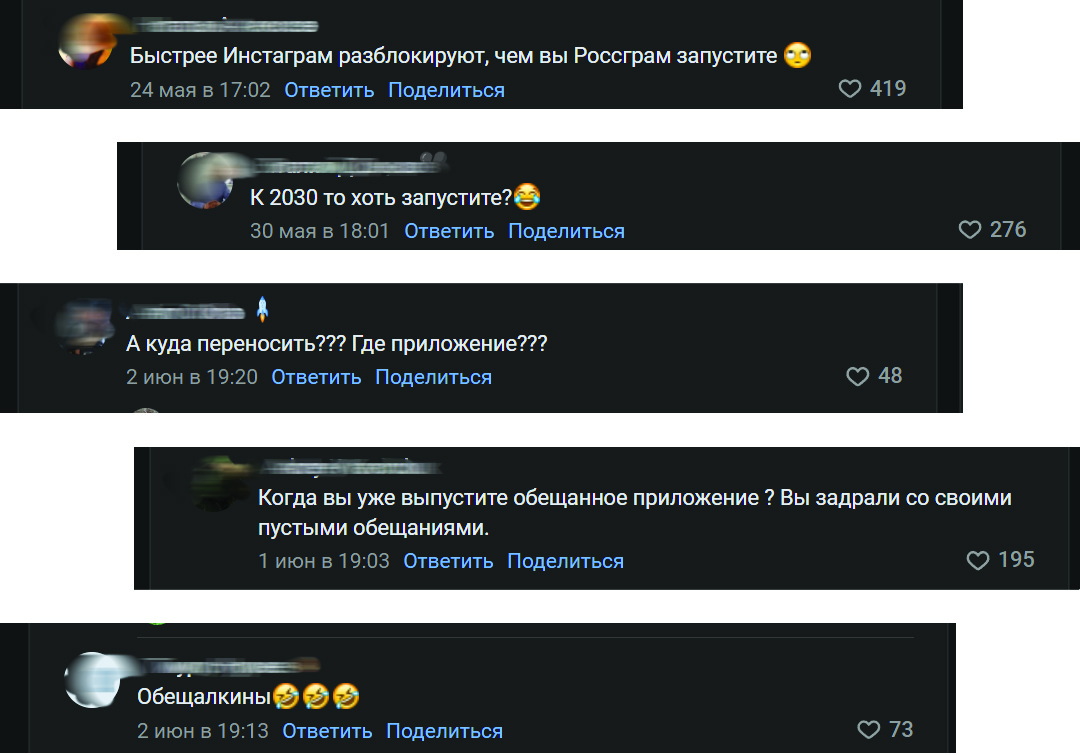This screenshot has width=1080, height=755.
Task: Open avatar of the 2030 comment author
Action: point(205,180)
